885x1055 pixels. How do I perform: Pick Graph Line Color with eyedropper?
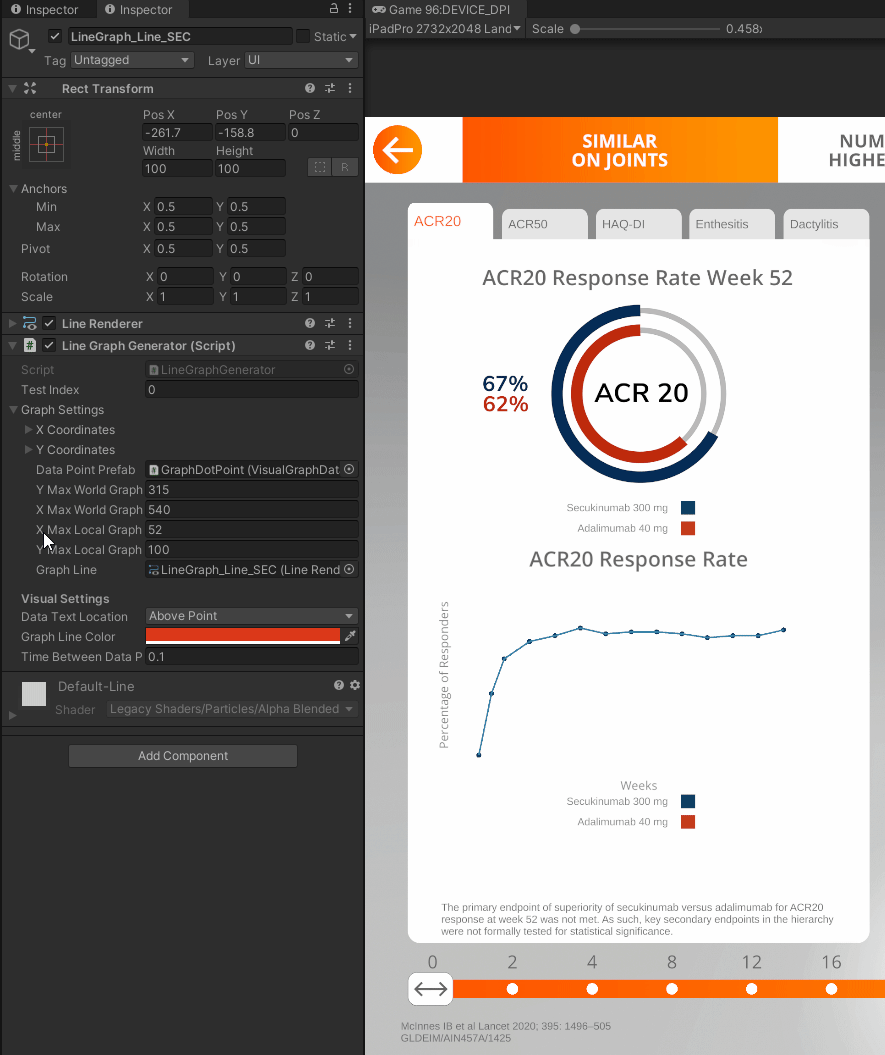(x=350, y=636)
